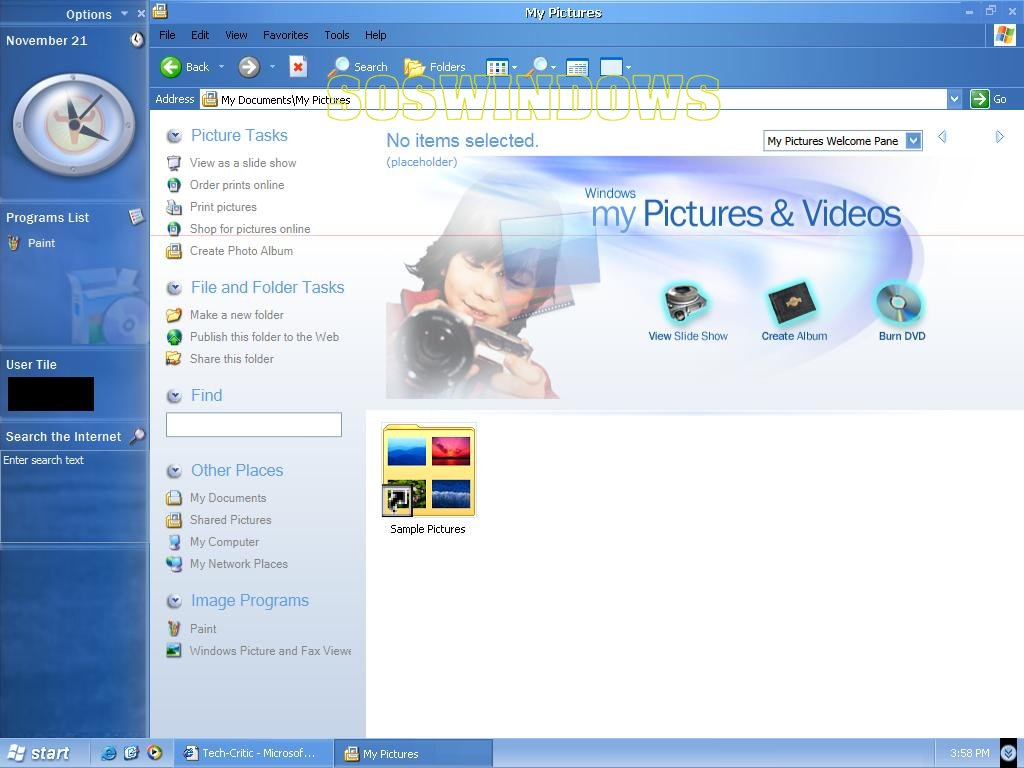Click the Search the Internet magnifier icon
The height and width of the screenshot is (768, 1024).
(137, 436)
